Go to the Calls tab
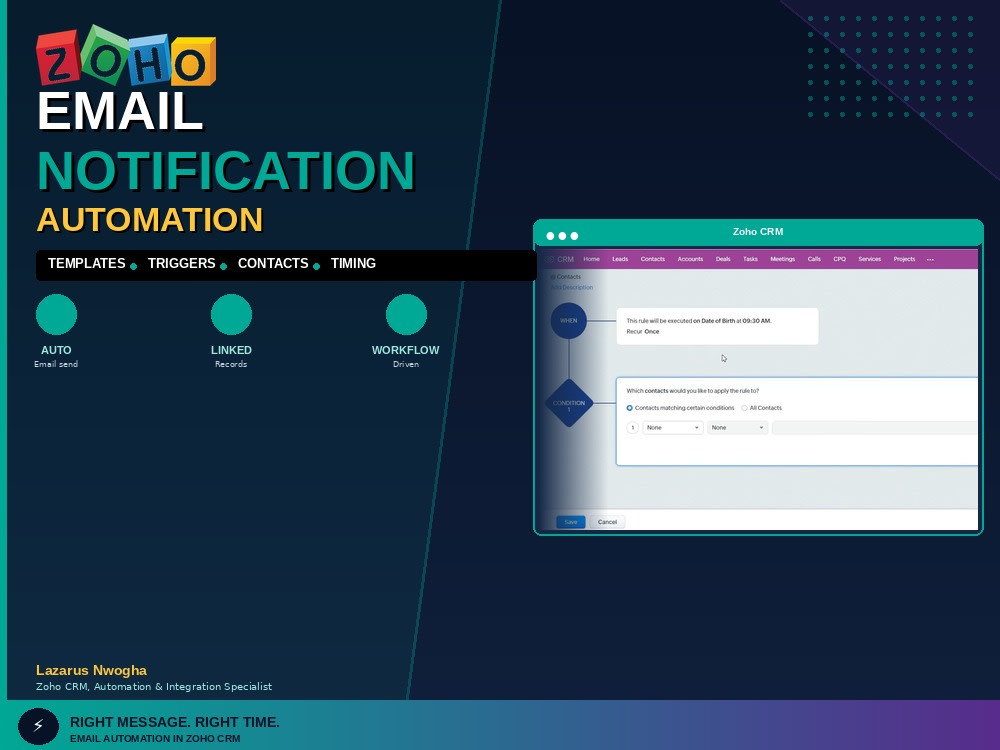Image resolution: width=1000 pixels, height=750 pixels. click(x=814, y=259)
